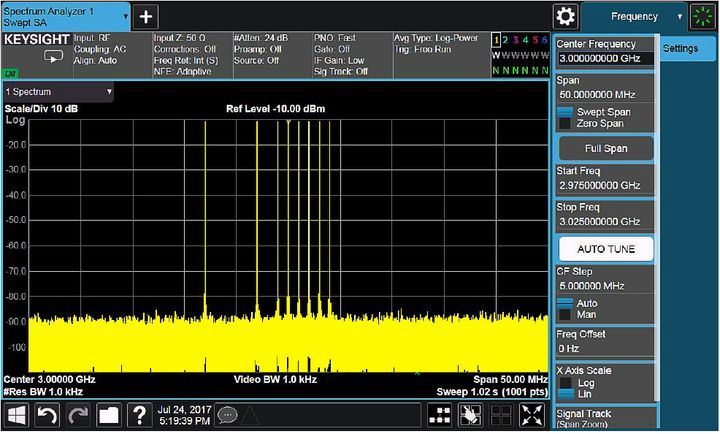The image size is (720, 434).
Task: Open help question mark icon
Action: (140, 415)
